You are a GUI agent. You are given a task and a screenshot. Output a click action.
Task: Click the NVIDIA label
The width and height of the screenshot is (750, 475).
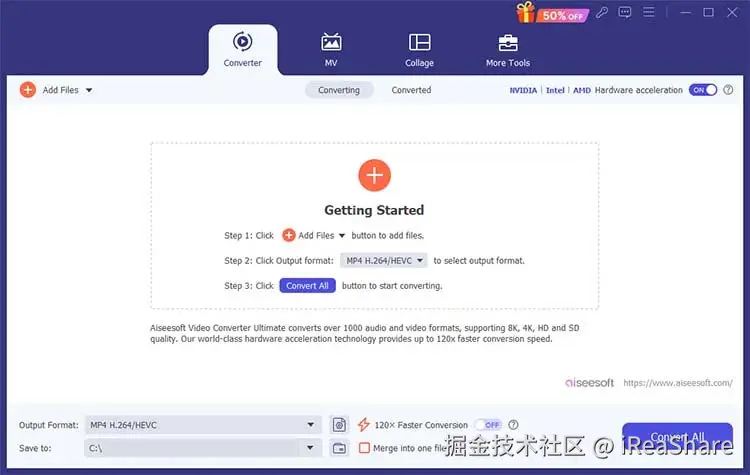point(523,90)
